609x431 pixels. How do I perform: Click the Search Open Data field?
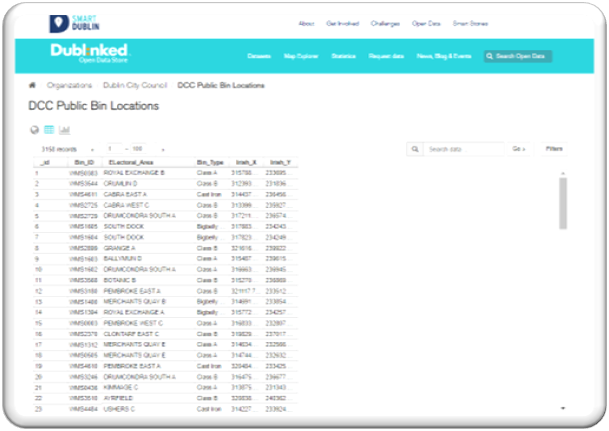click(523, 56)
